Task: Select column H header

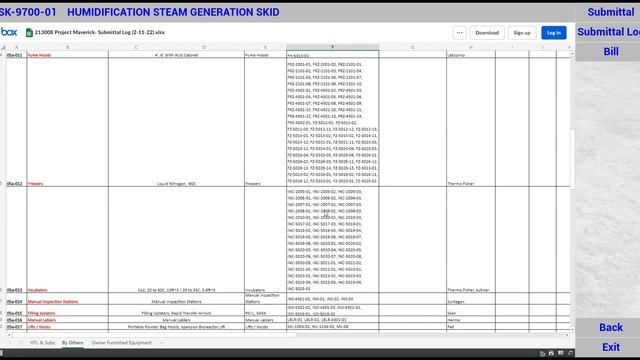Action: [x=471, y=47]
